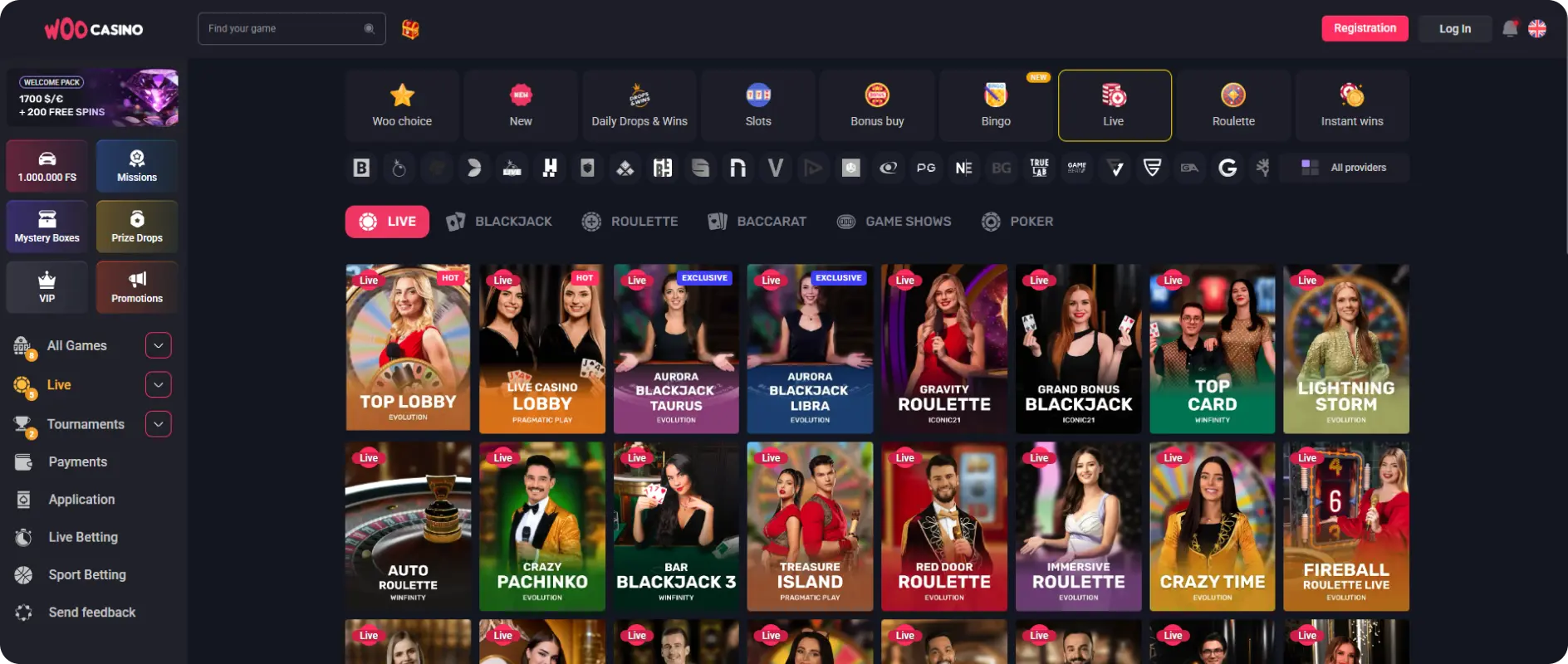This screenshot has height=664, width=1568.
Task: Filter live games by POKER
Action: [1017, 222]
